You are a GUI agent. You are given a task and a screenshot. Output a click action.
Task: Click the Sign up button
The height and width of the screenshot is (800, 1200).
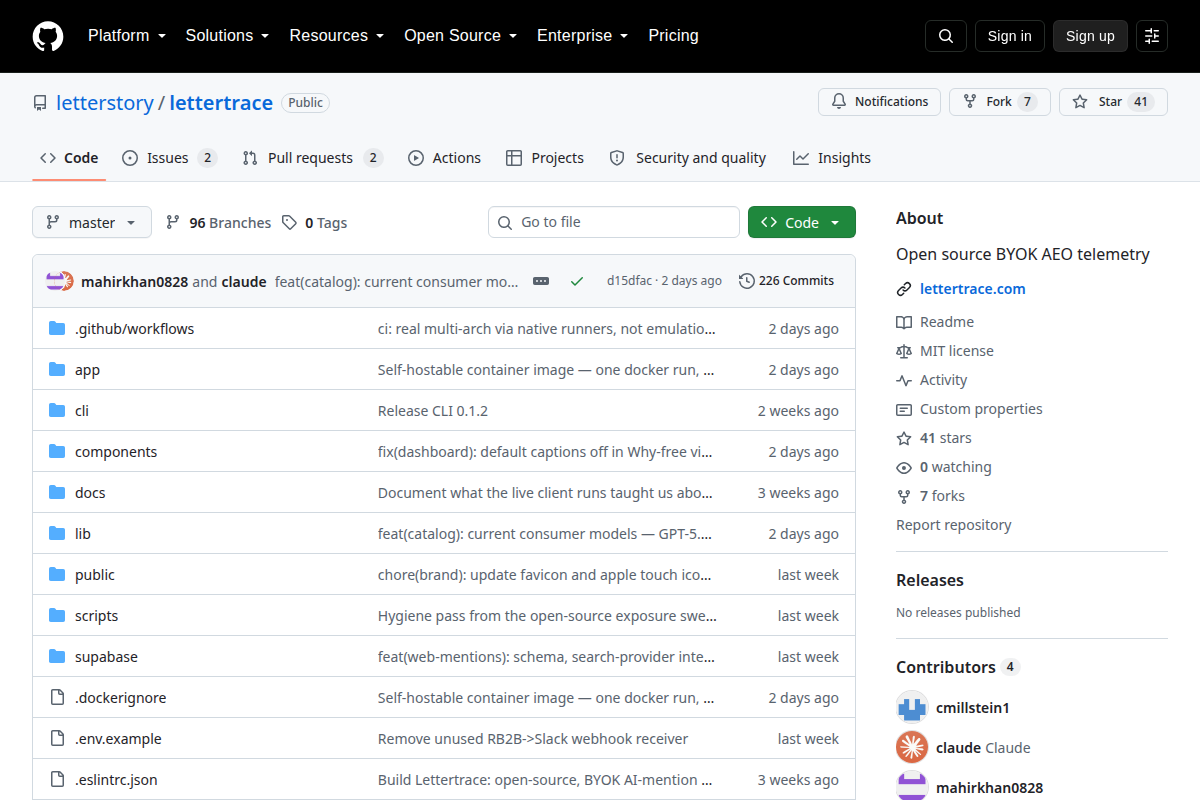click(x=1090, y=36)
